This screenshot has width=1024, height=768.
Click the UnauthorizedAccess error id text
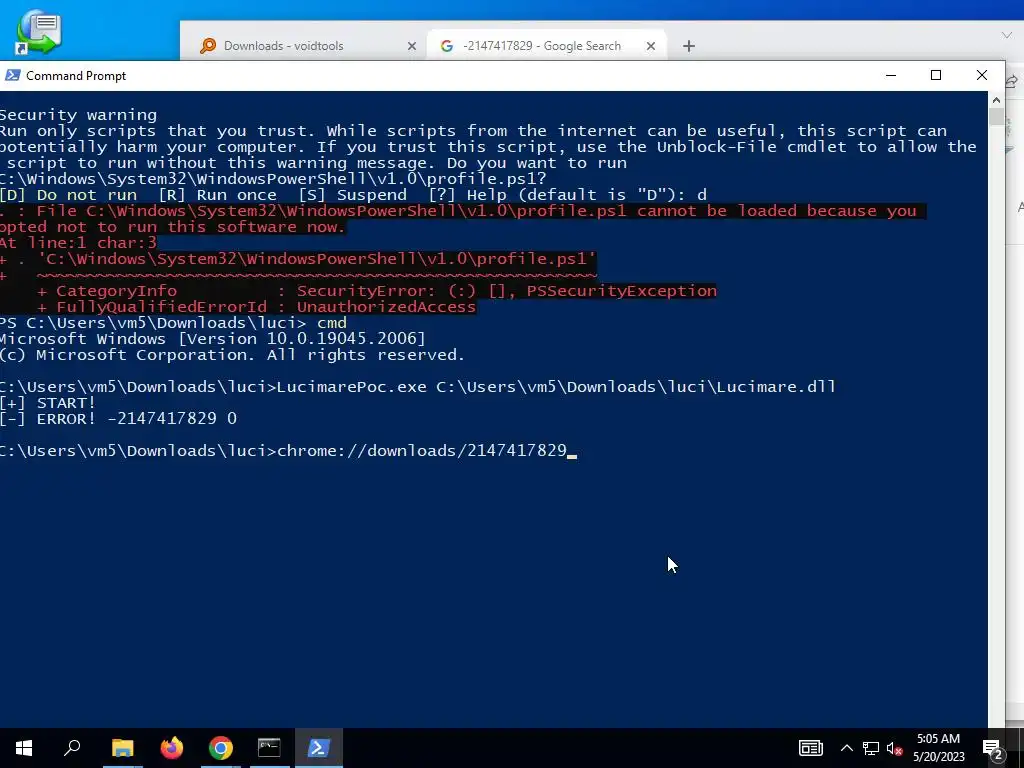(386, 307)
